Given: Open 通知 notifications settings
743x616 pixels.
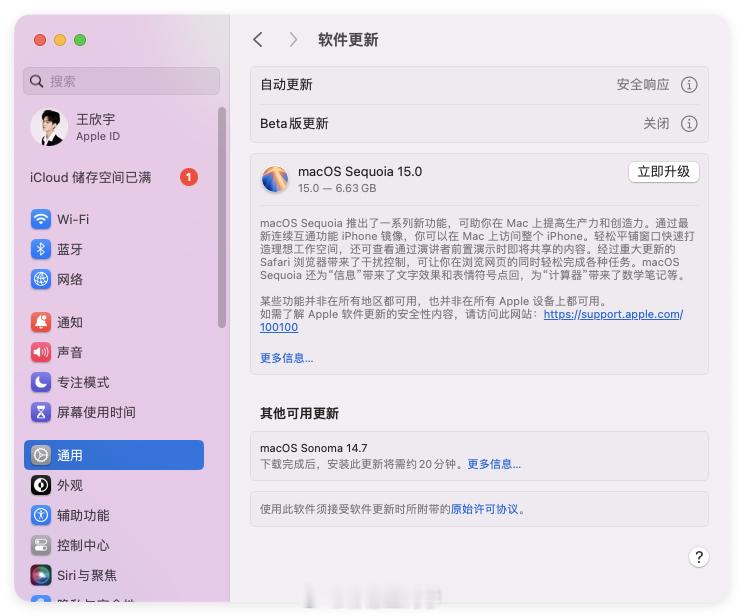Looking at the screenshot, I should pos(114,322).
